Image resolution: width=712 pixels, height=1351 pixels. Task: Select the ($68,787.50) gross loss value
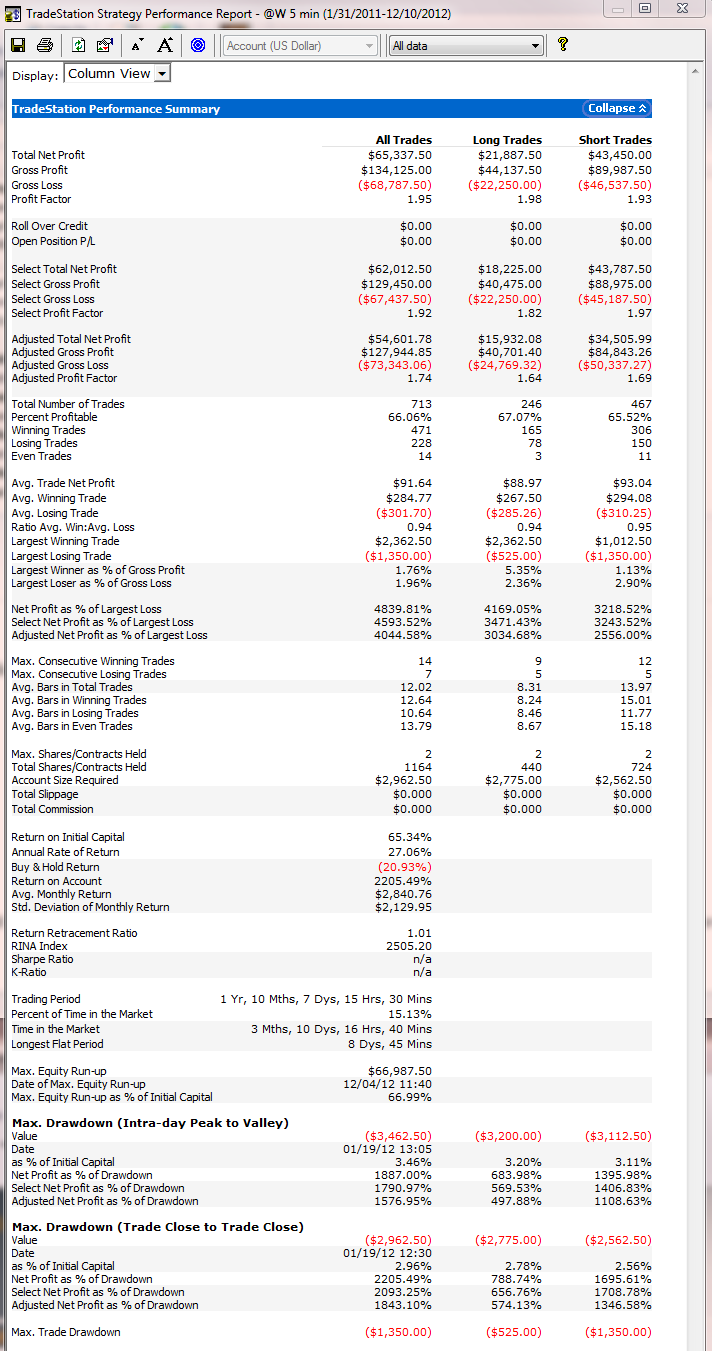(395, 185)
